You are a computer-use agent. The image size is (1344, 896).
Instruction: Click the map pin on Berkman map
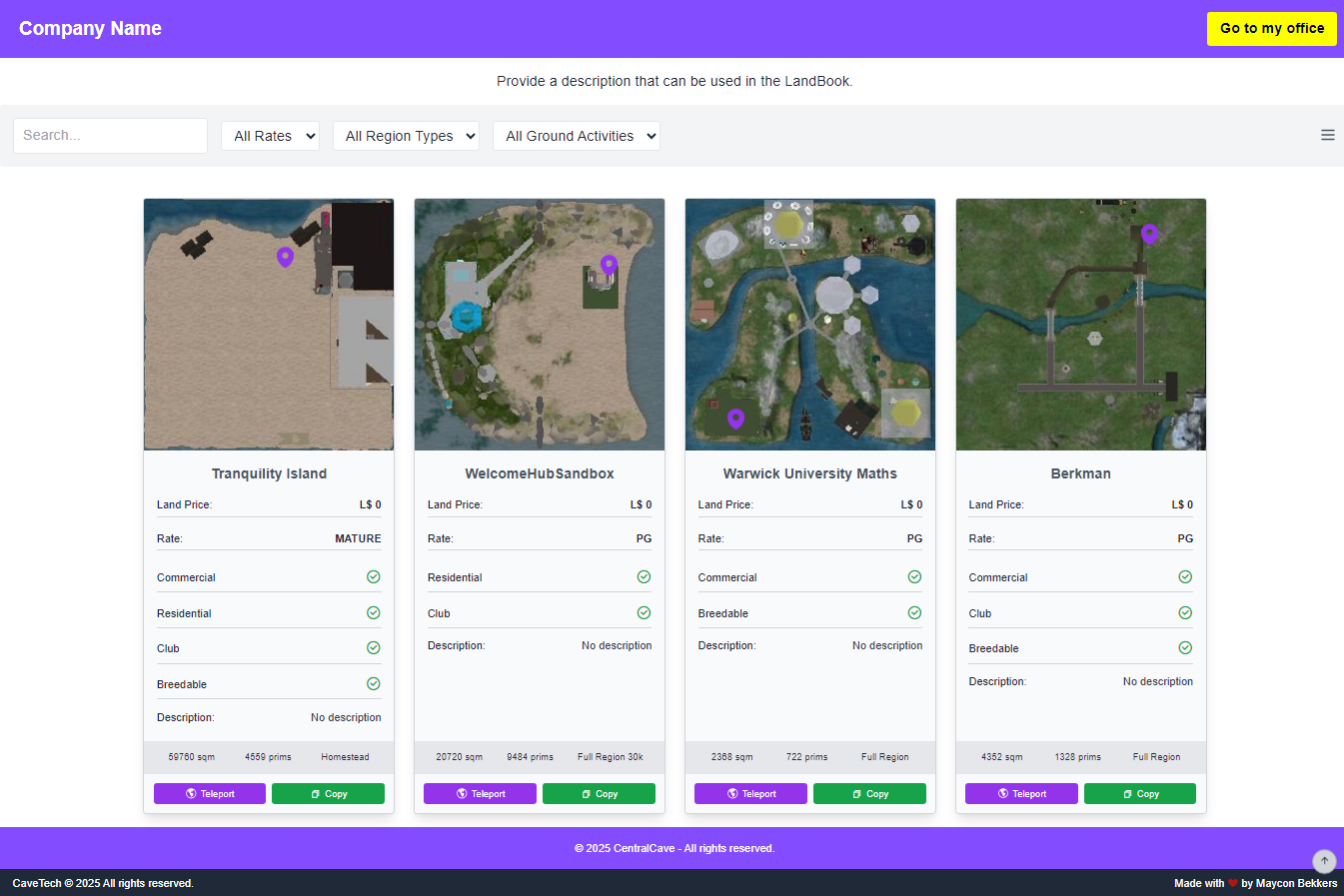click(x=1149, y=234)
